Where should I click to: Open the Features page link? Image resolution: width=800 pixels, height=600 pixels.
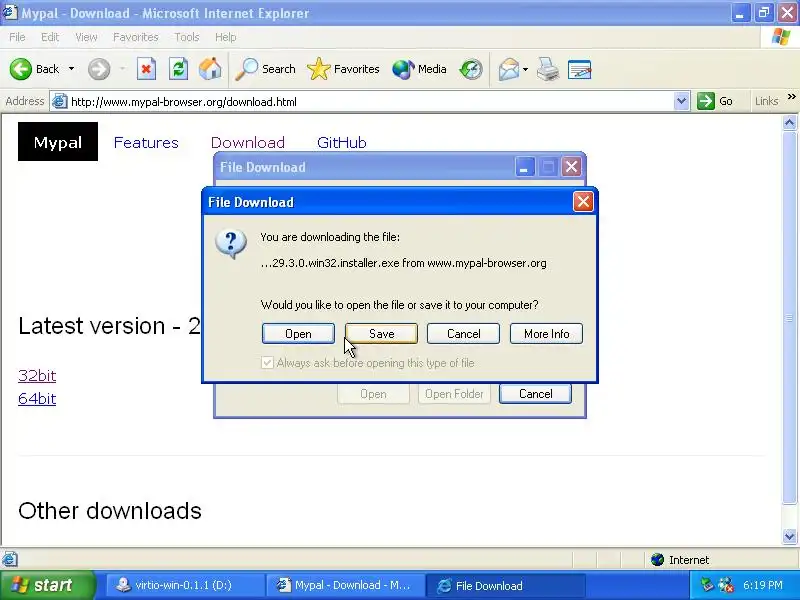[x=146, y=142]
